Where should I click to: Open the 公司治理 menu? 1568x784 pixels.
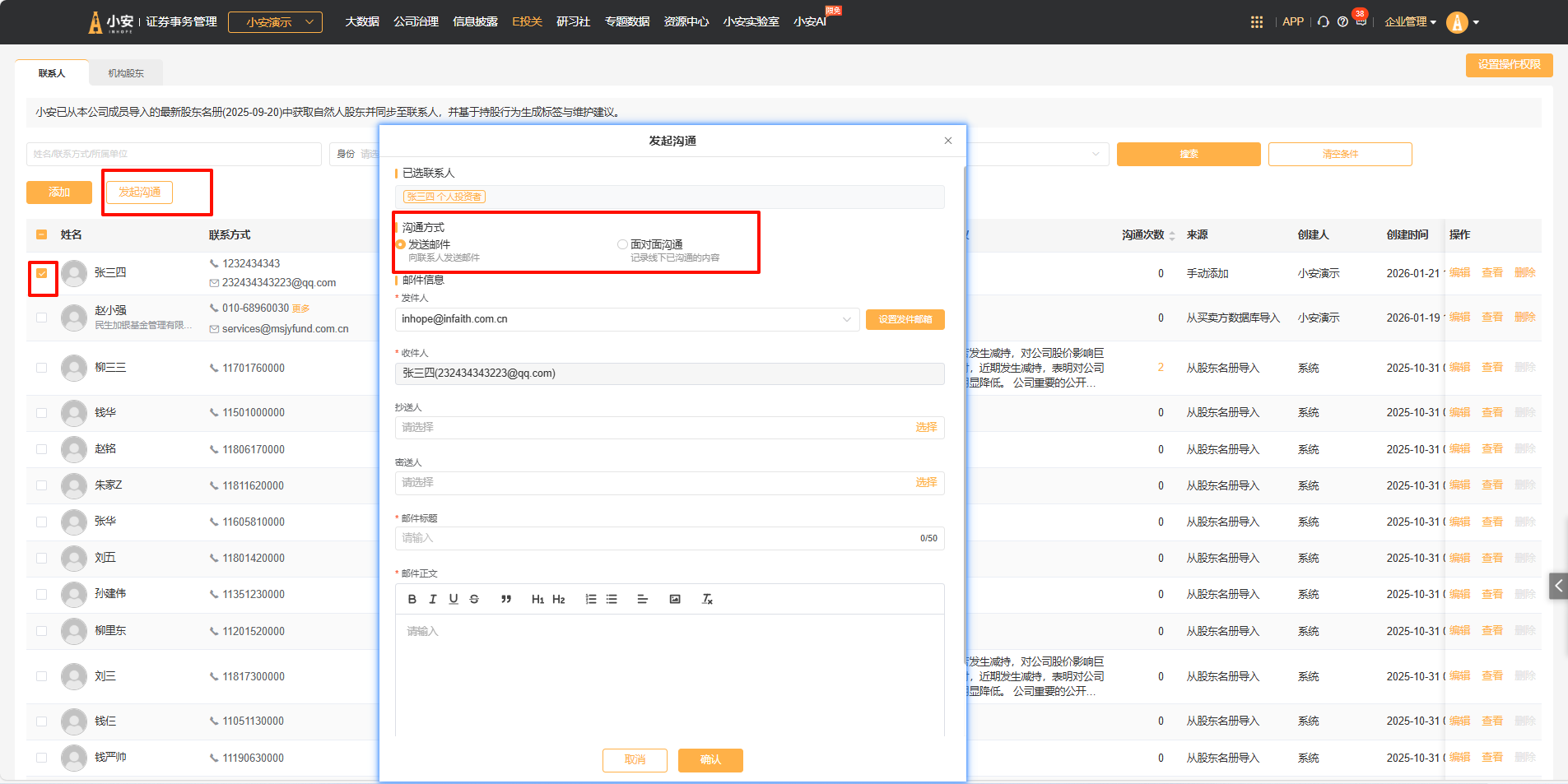416,22
